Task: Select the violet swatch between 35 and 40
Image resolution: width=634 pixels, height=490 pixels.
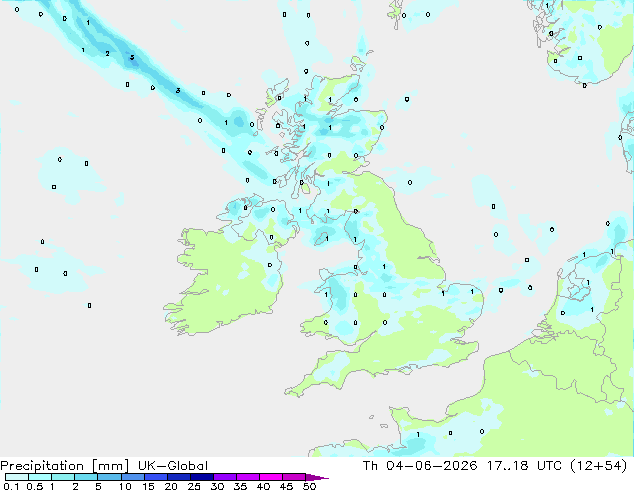Action: click(x=247, y=477)
